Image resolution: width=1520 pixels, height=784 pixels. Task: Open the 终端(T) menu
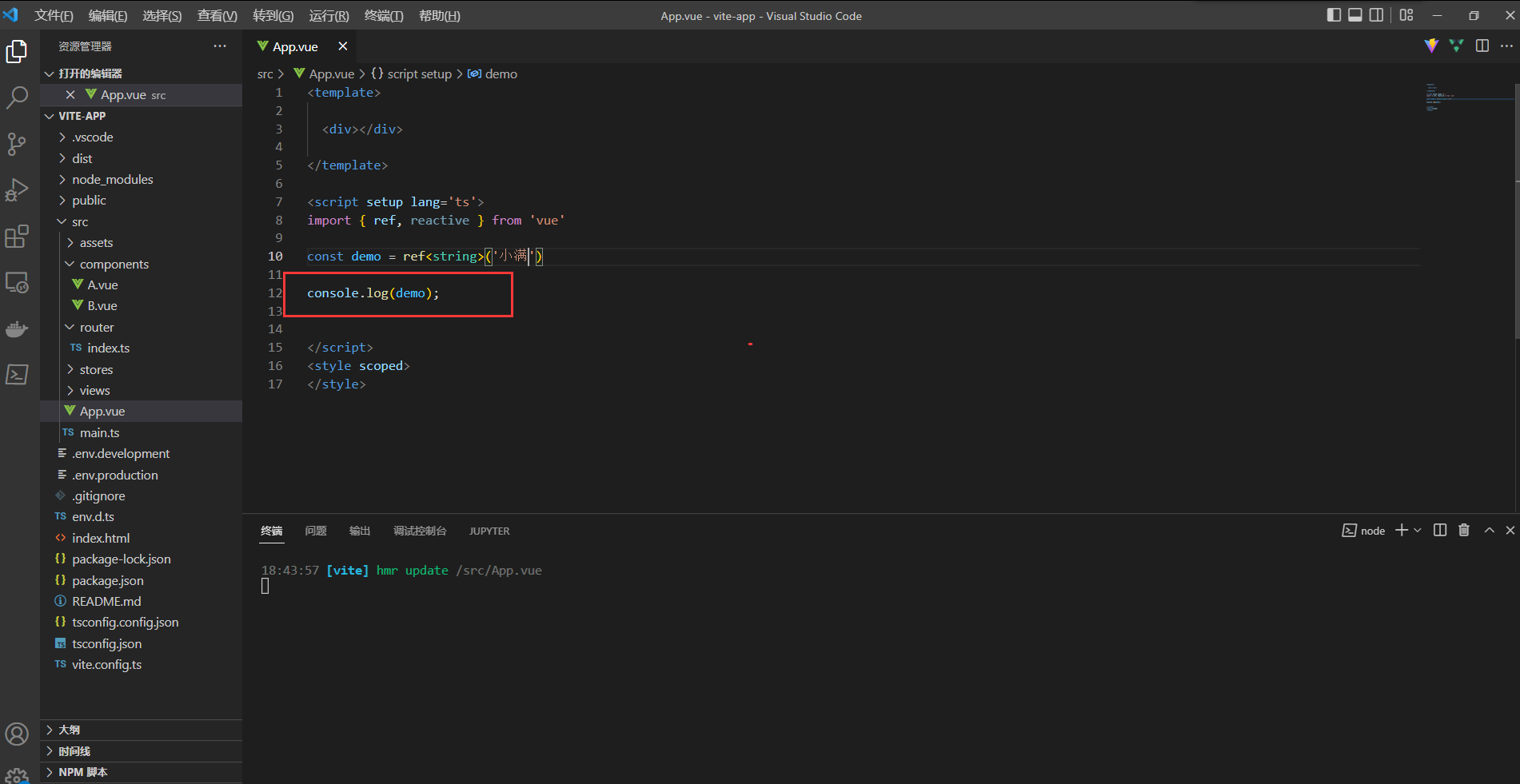pyautogui.click(x=383, y=16)
